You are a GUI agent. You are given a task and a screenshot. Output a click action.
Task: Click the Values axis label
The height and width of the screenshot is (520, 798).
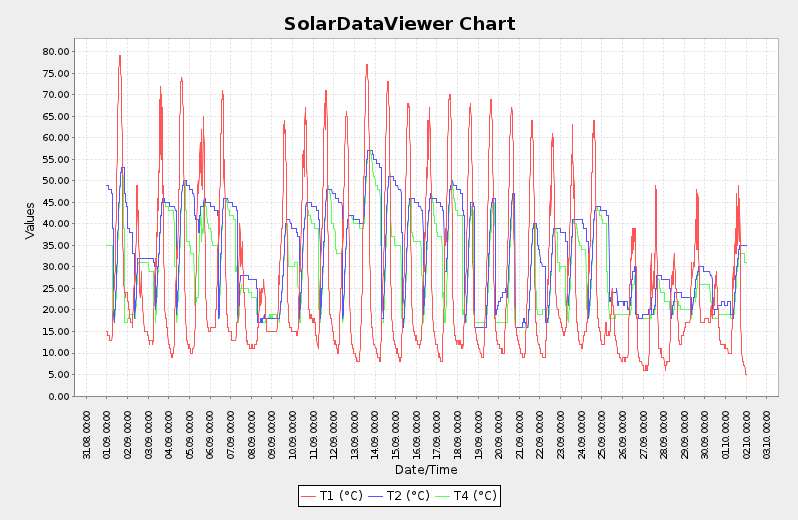click(30, 221)
